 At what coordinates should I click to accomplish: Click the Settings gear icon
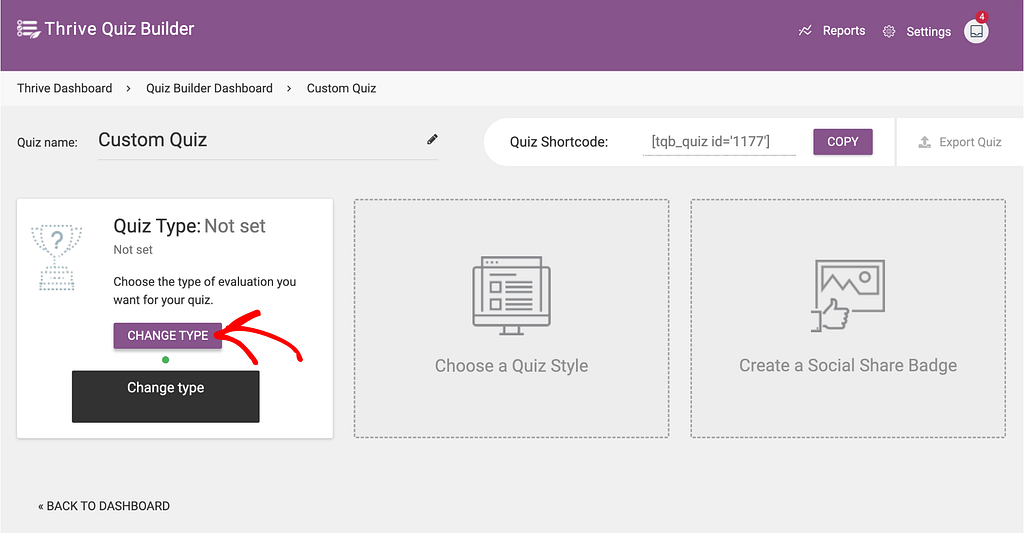[889, 32]
